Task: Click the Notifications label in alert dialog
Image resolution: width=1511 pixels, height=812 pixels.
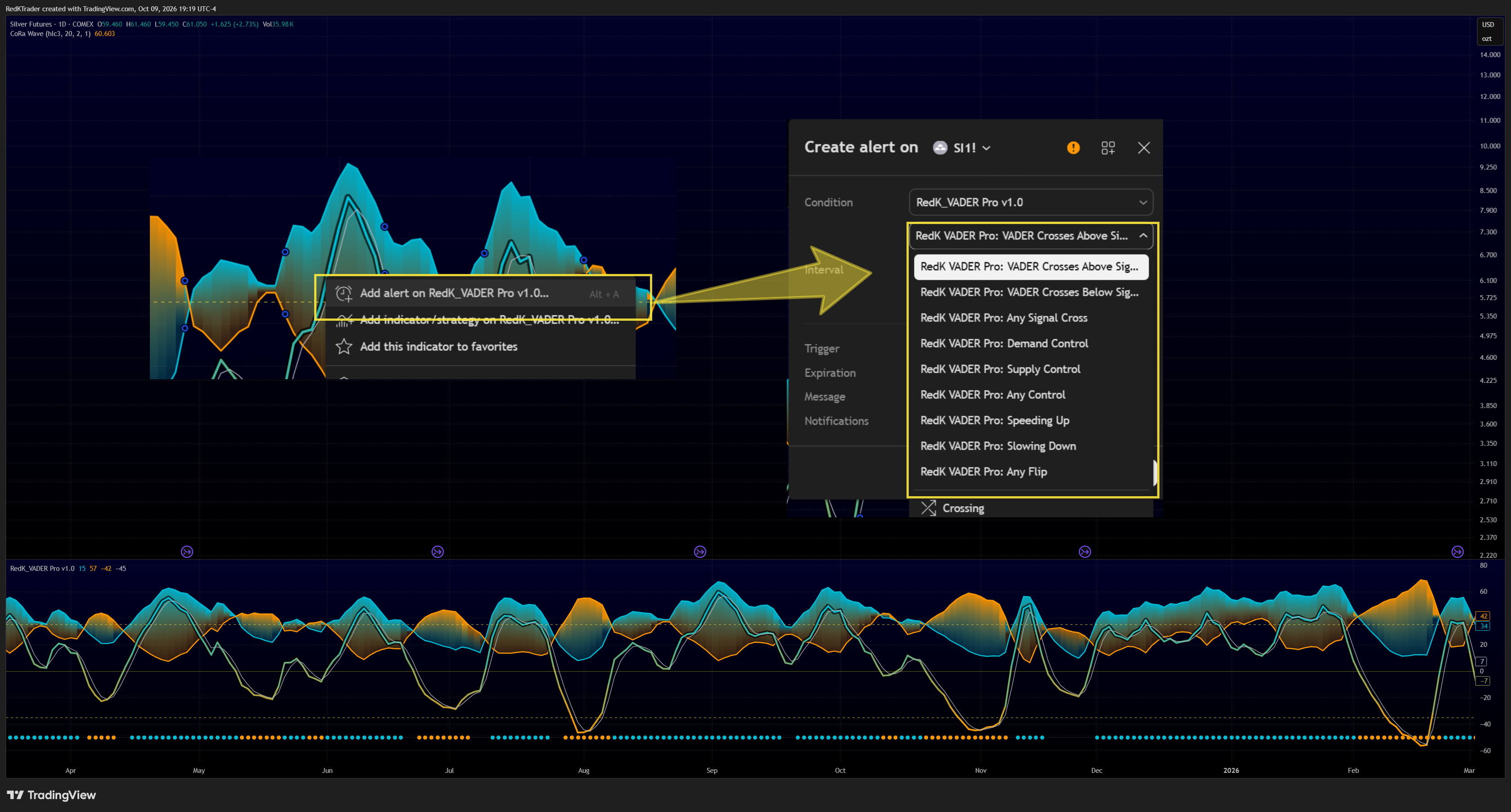Action: coord(836,421)
